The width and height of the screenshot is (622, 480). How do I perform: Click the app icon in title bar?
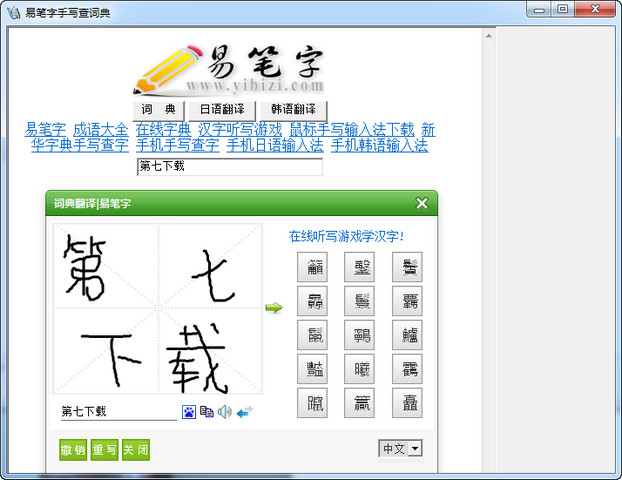pyautogui.click(x=13, y=10)
